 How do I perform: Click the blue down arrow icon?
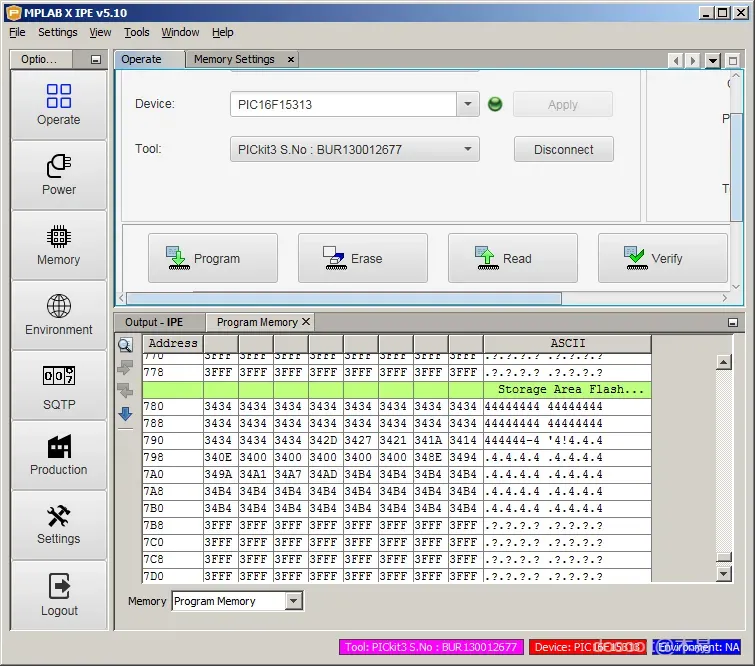[x=125, y=414]
